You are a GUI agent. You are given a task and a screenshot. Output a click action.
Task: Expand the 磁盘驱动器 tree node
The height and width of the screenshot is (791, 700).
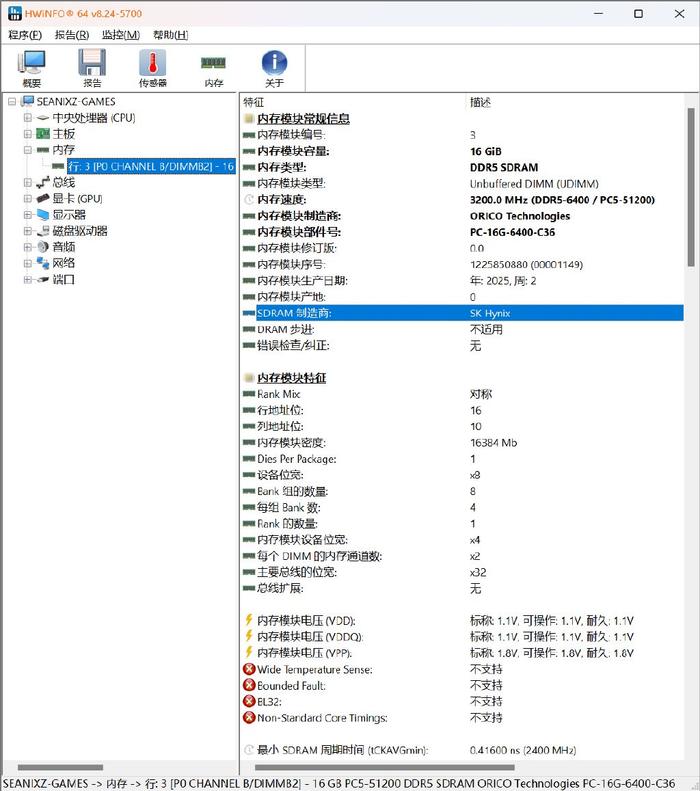28,231
